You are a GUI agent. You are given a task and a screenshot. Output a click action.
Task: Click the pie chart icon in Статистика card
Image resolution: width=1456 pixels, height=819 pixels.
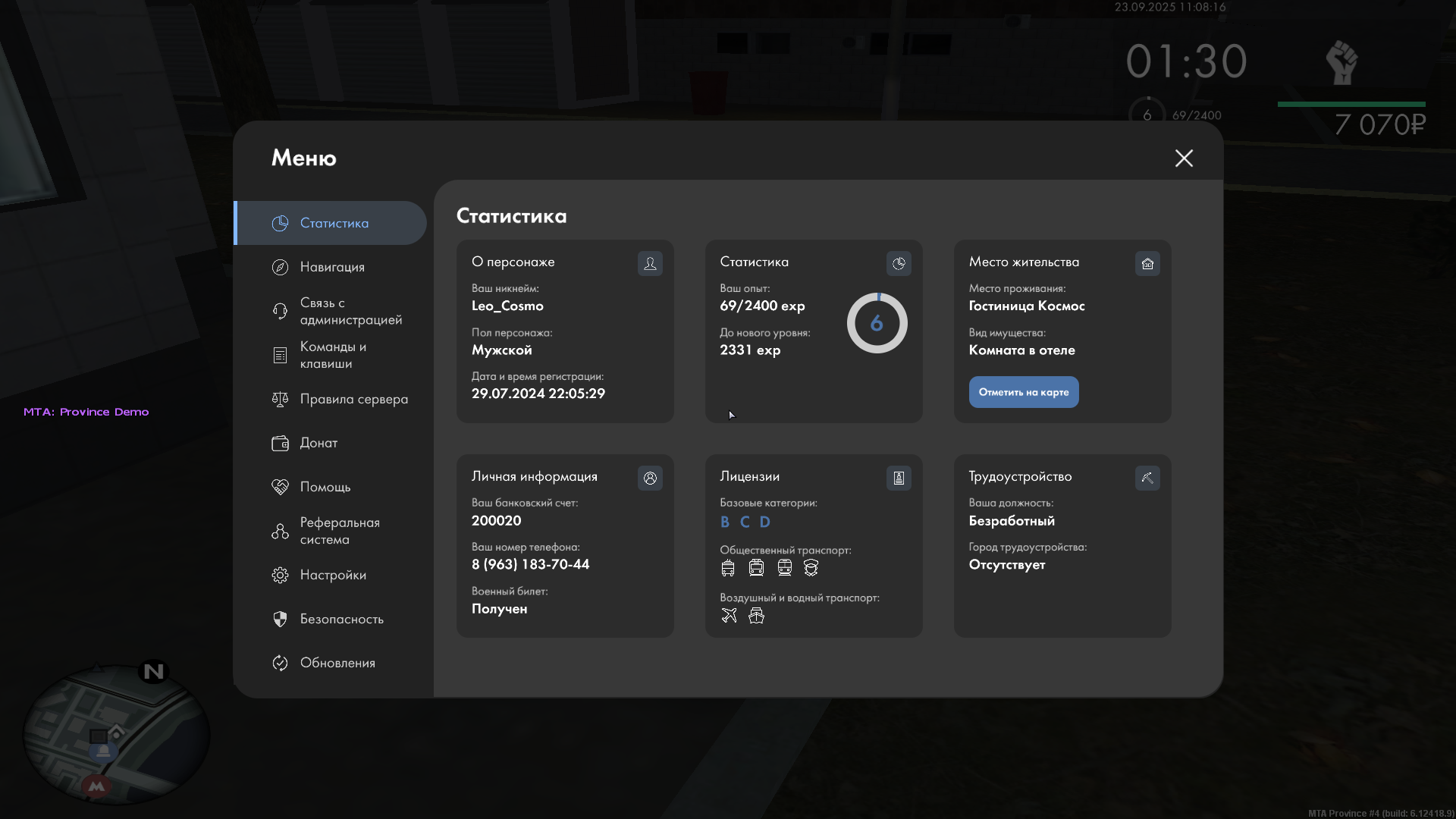[x=899, y=263]
